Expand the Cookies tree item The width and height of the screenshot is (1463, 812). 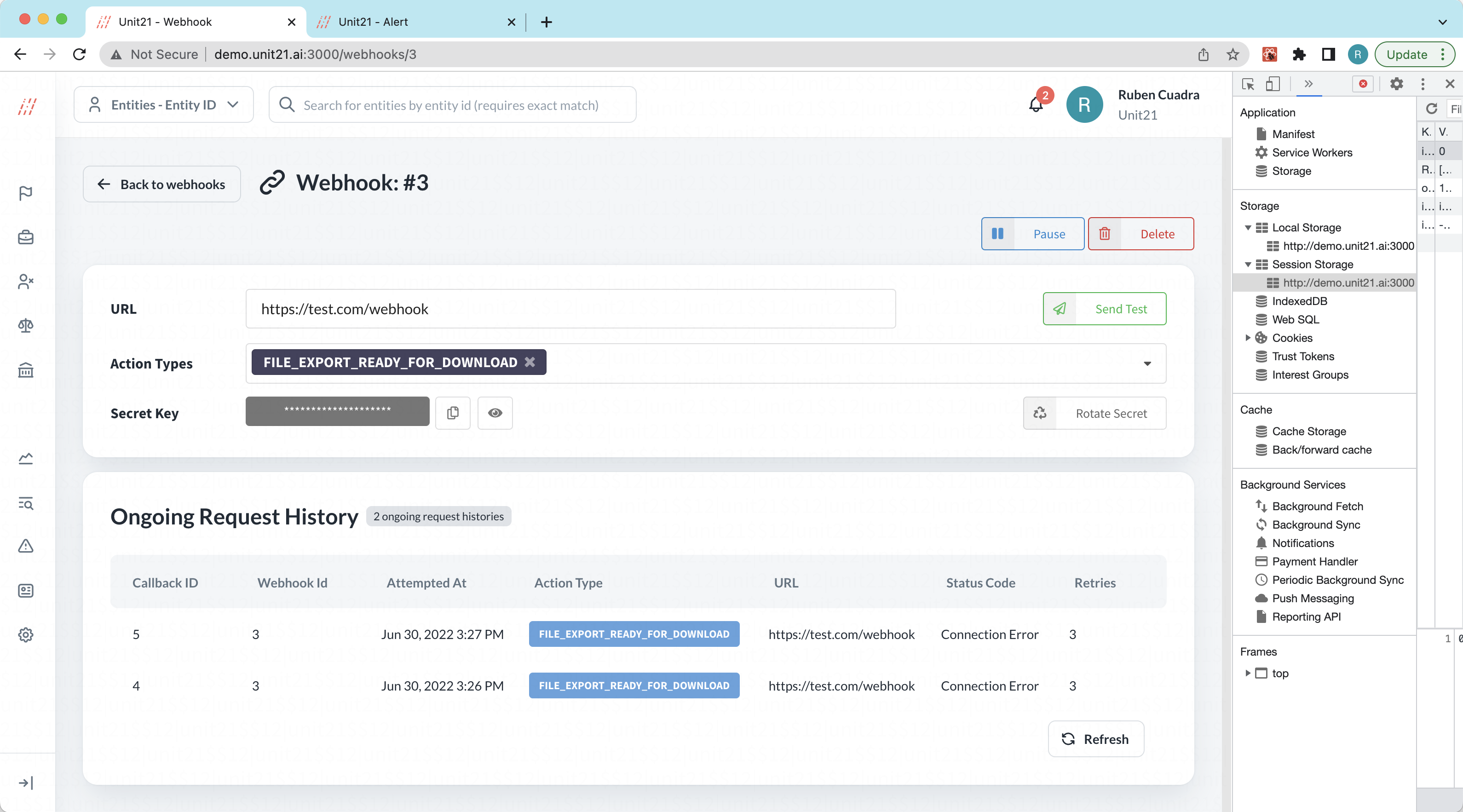coord(1248,338)
